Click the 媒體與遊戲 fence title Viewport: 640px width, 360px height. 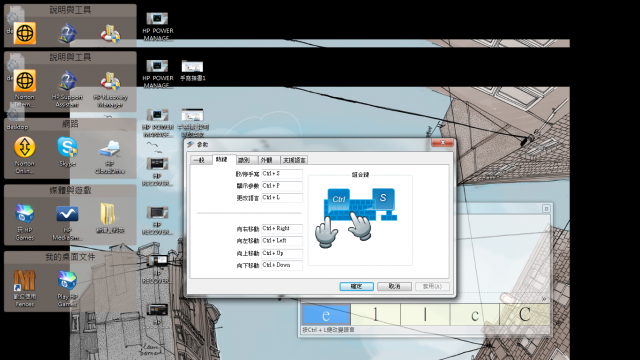70,190
